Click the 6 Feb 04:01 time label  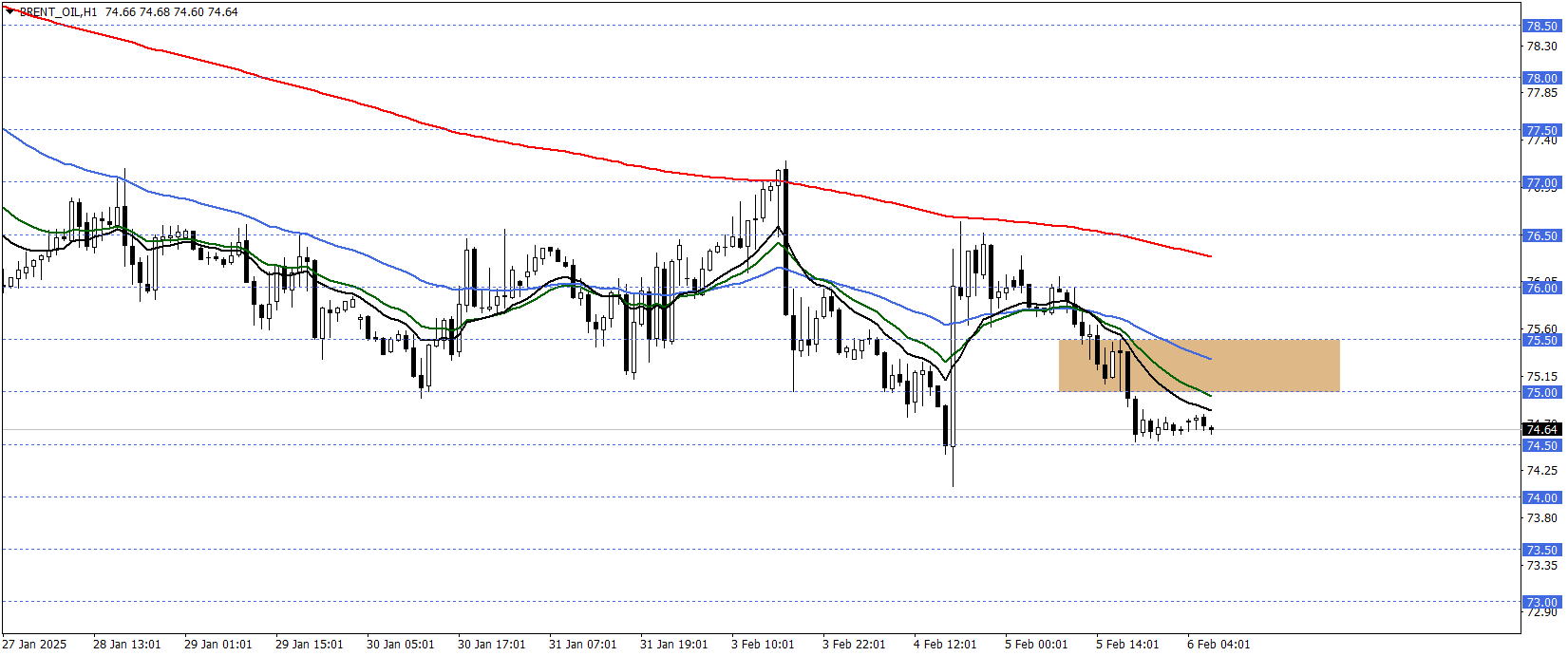pyautogui.click(x=1219, y=644)
